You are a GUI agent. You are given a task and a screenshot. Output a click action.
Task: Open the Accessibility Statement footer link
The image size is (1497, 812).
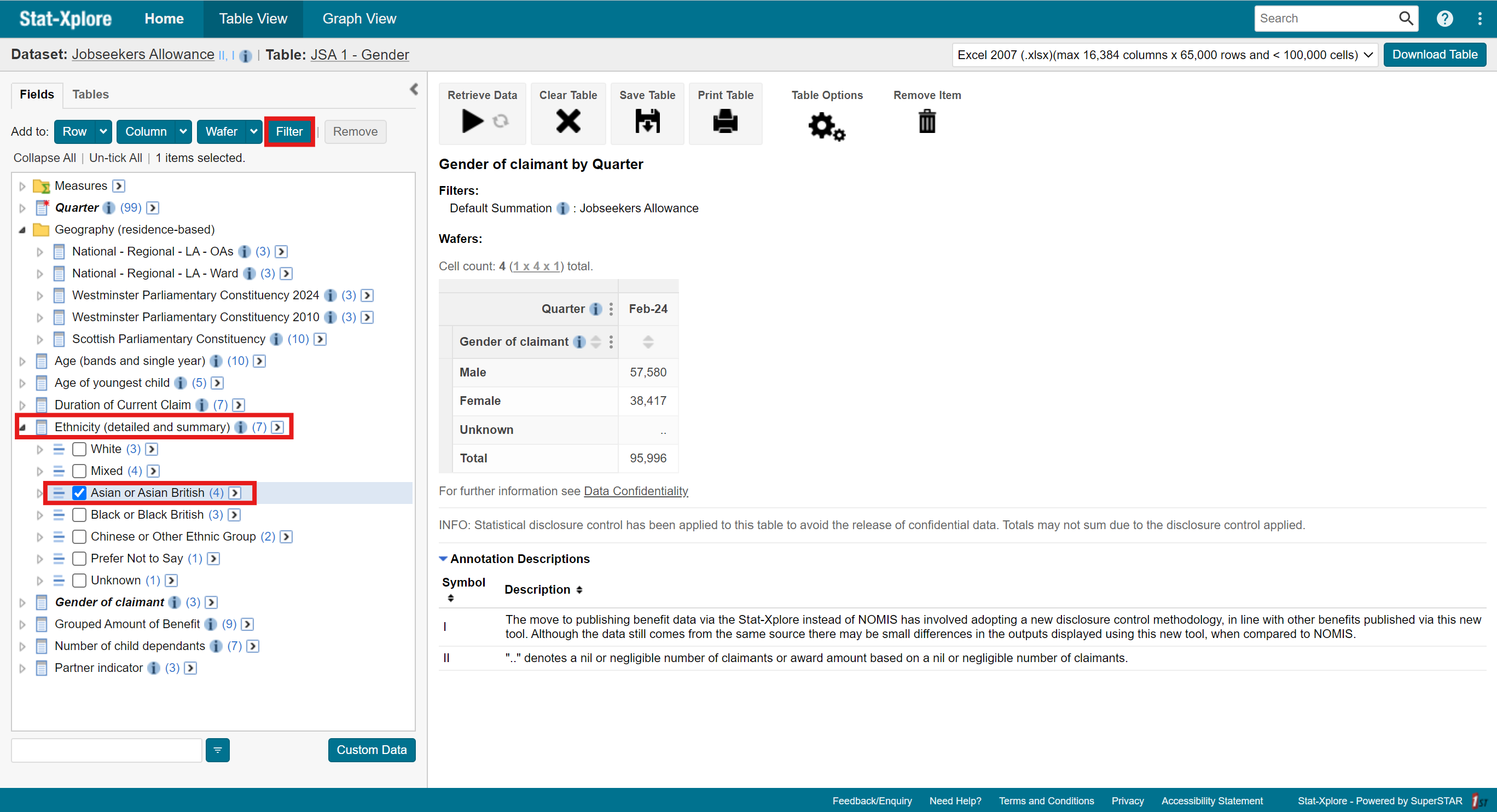point(1212,801)
